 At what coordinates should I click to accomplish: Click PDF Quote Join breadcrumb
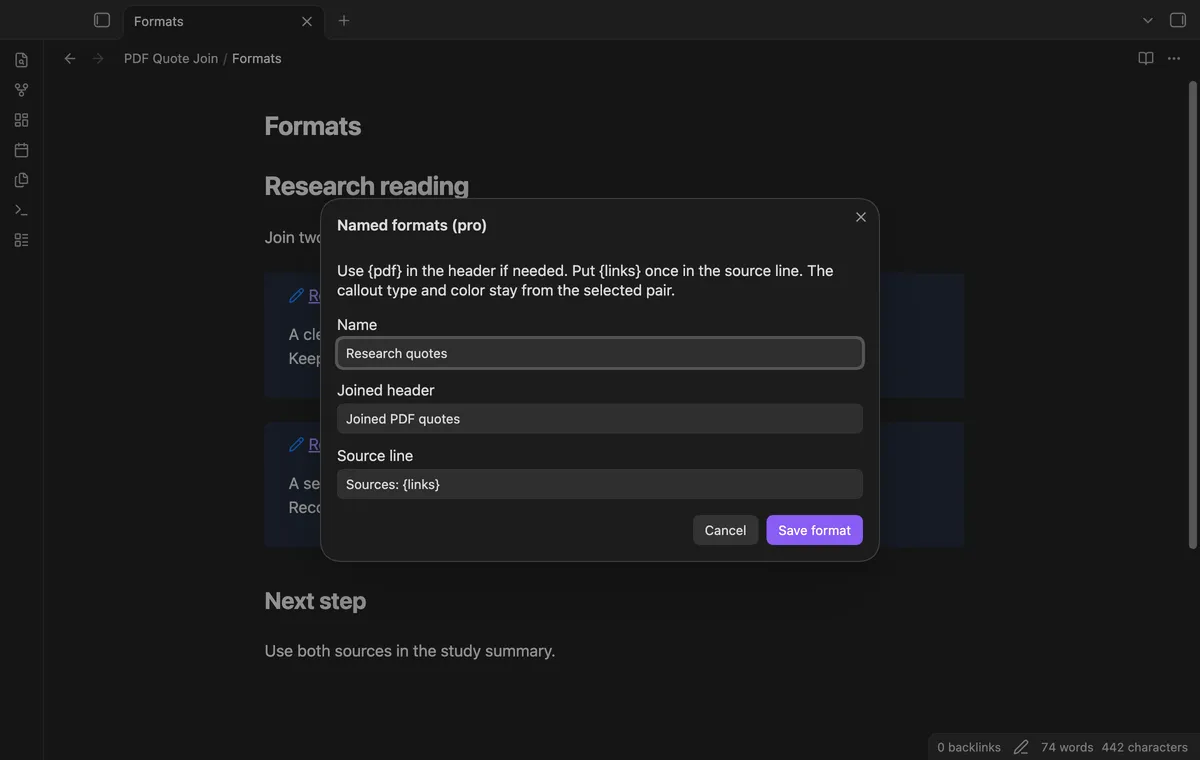pyautogui.click(x=171, y=58)
